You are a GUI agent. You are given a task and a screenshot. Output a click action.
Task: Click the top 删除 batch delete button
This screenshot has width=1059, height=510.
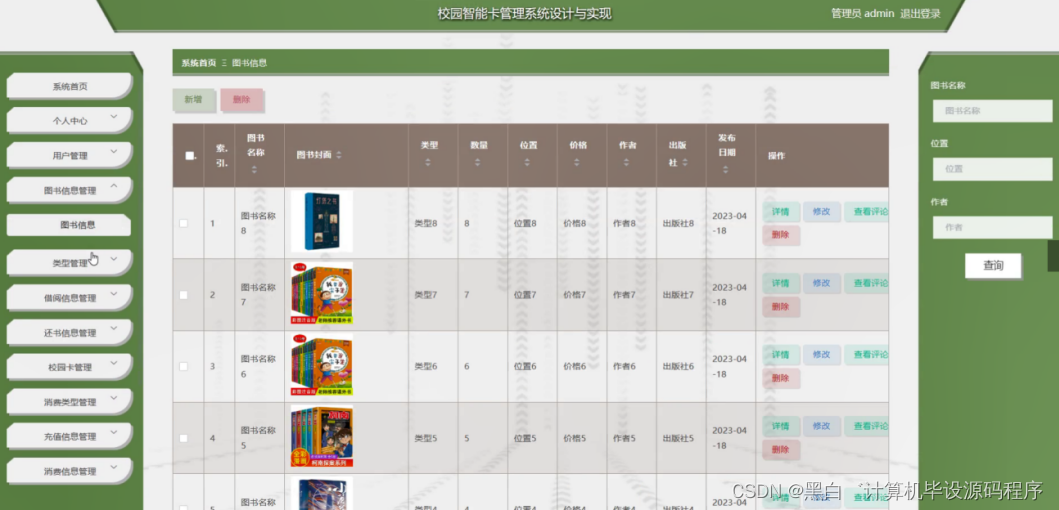[x=241, y=99]
